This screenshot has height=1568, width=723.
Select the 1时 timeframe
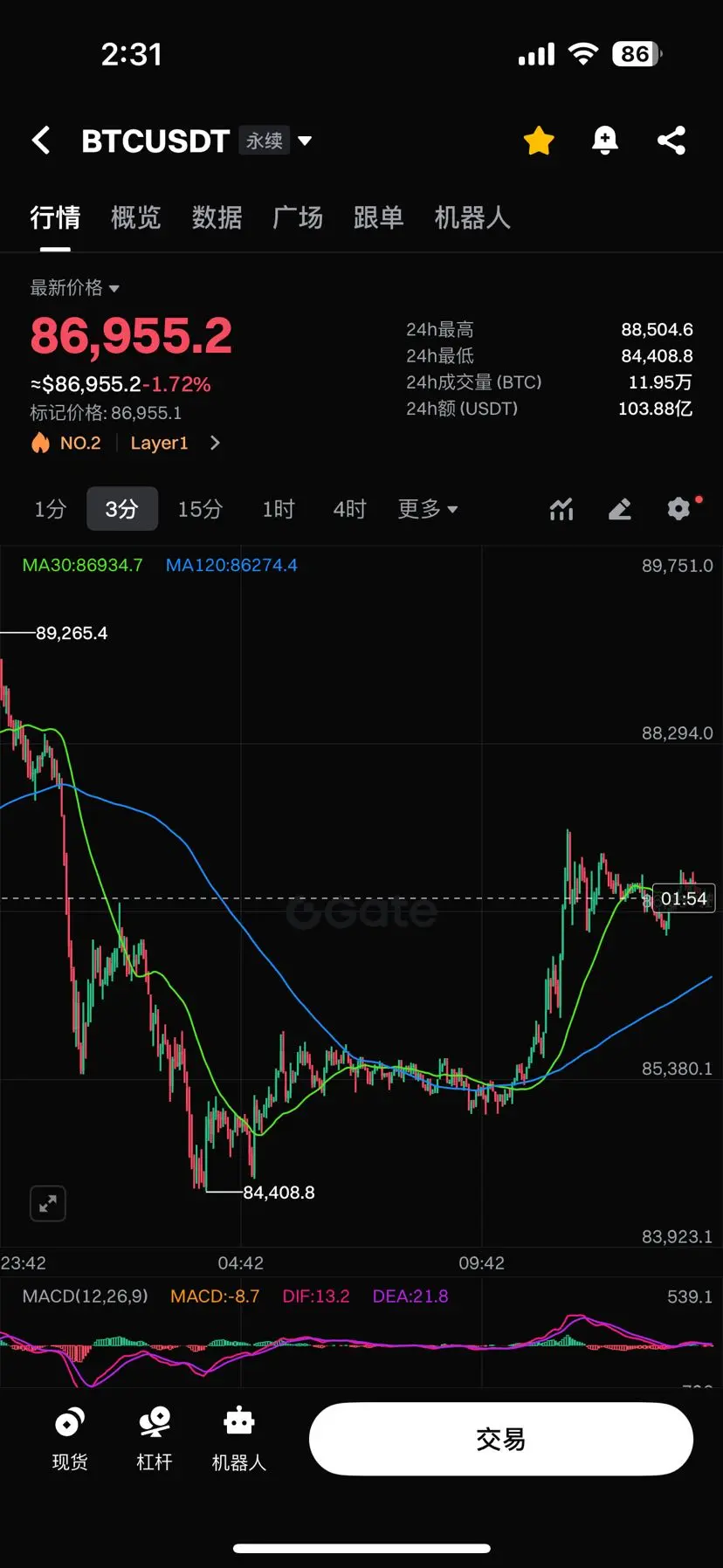279,509
